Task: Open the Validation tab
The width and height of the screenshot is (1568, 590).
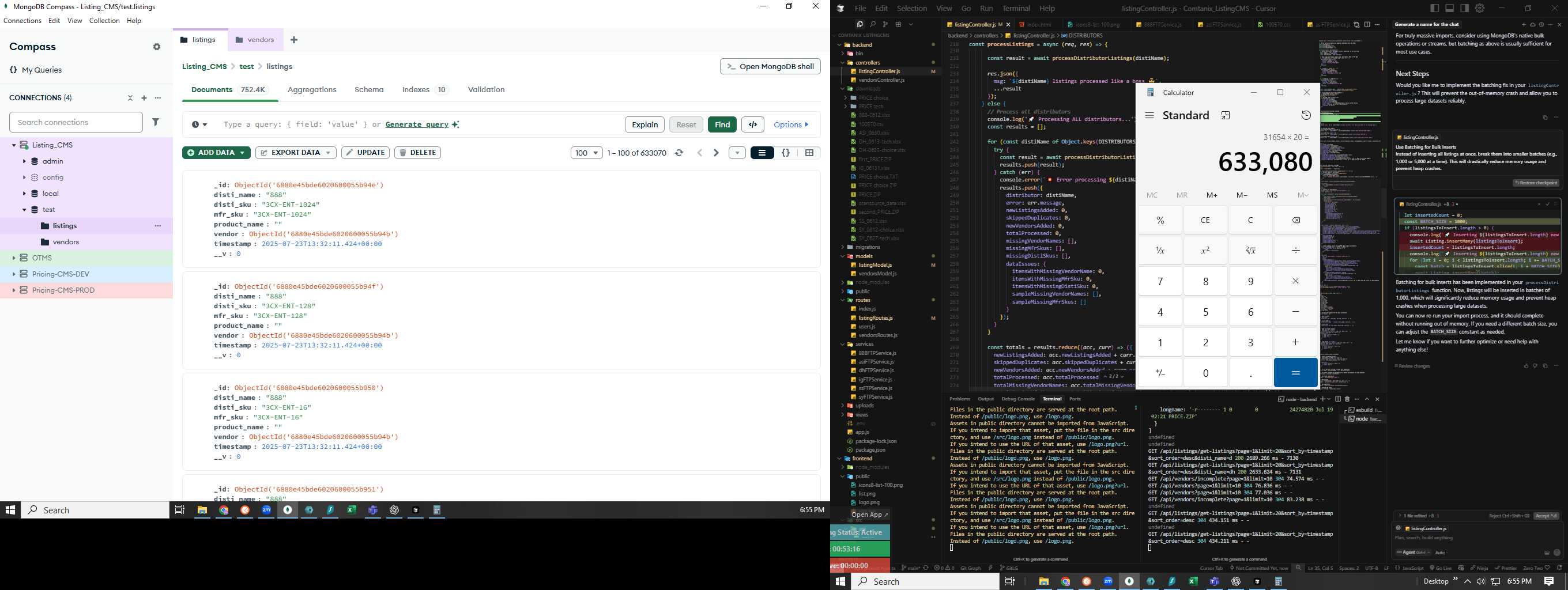Action: pyautogui.click(x=486, y=89)
